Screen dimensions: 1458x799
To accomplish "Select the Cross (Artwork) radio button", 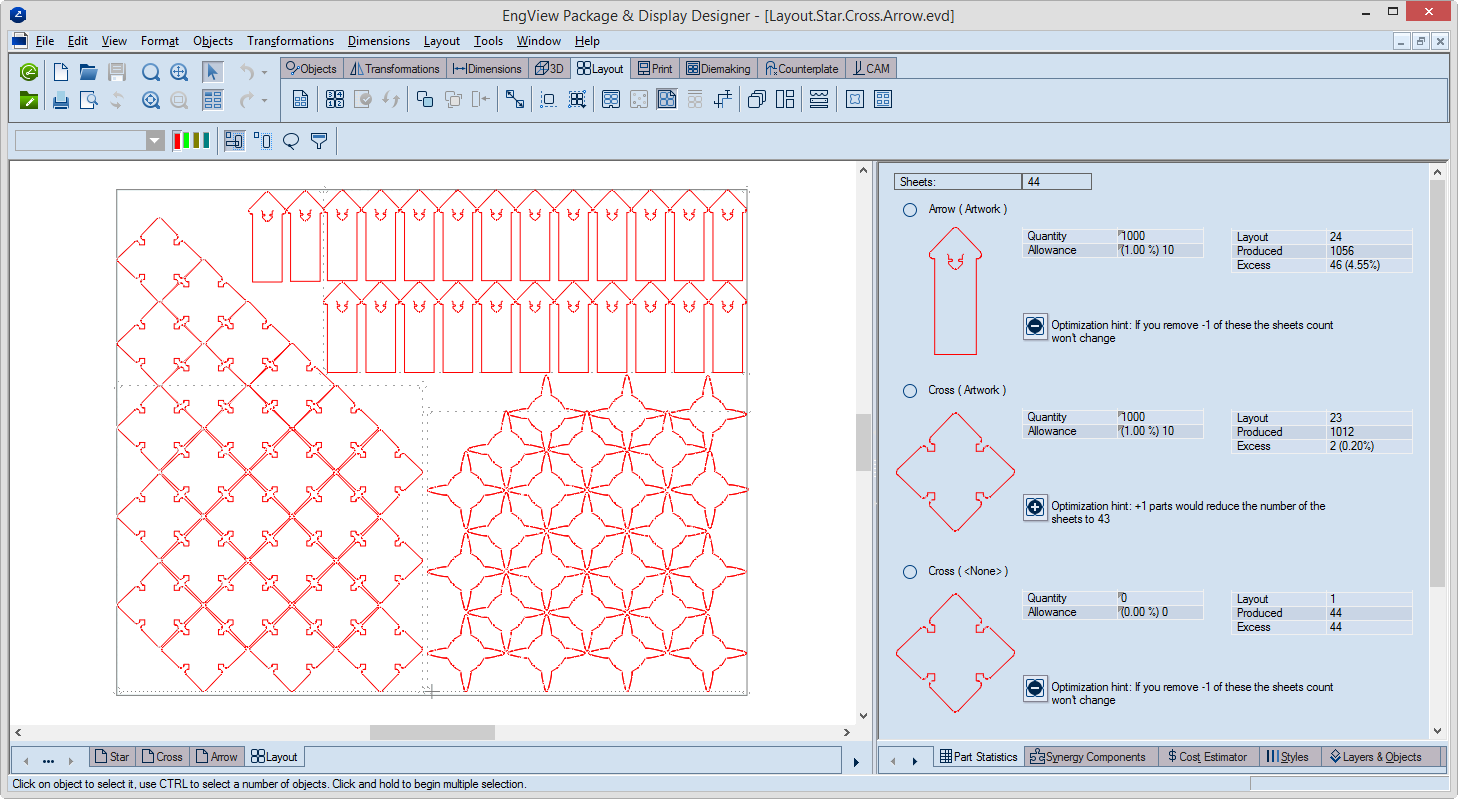I will point(910,391).
